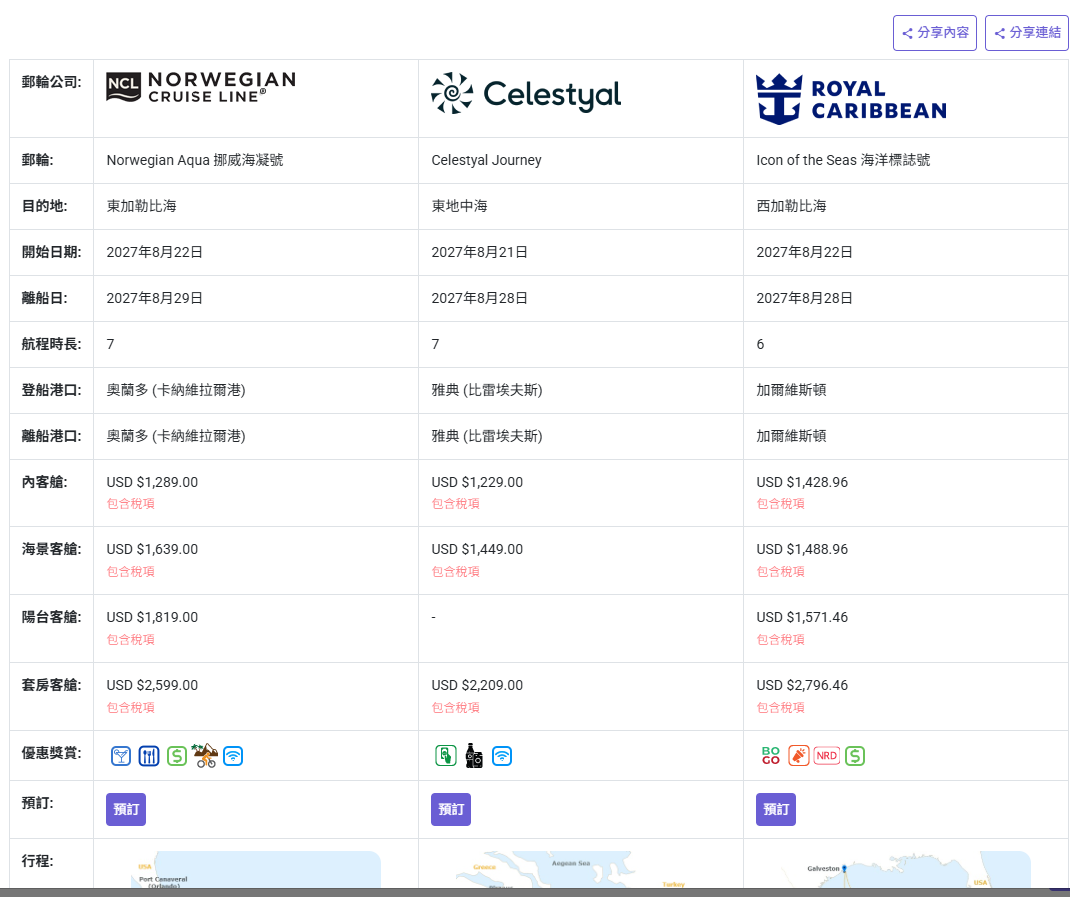Click the cycling shore excursion perk icon
Viewport: 1070px width, 897px height.
click(205, 755)
